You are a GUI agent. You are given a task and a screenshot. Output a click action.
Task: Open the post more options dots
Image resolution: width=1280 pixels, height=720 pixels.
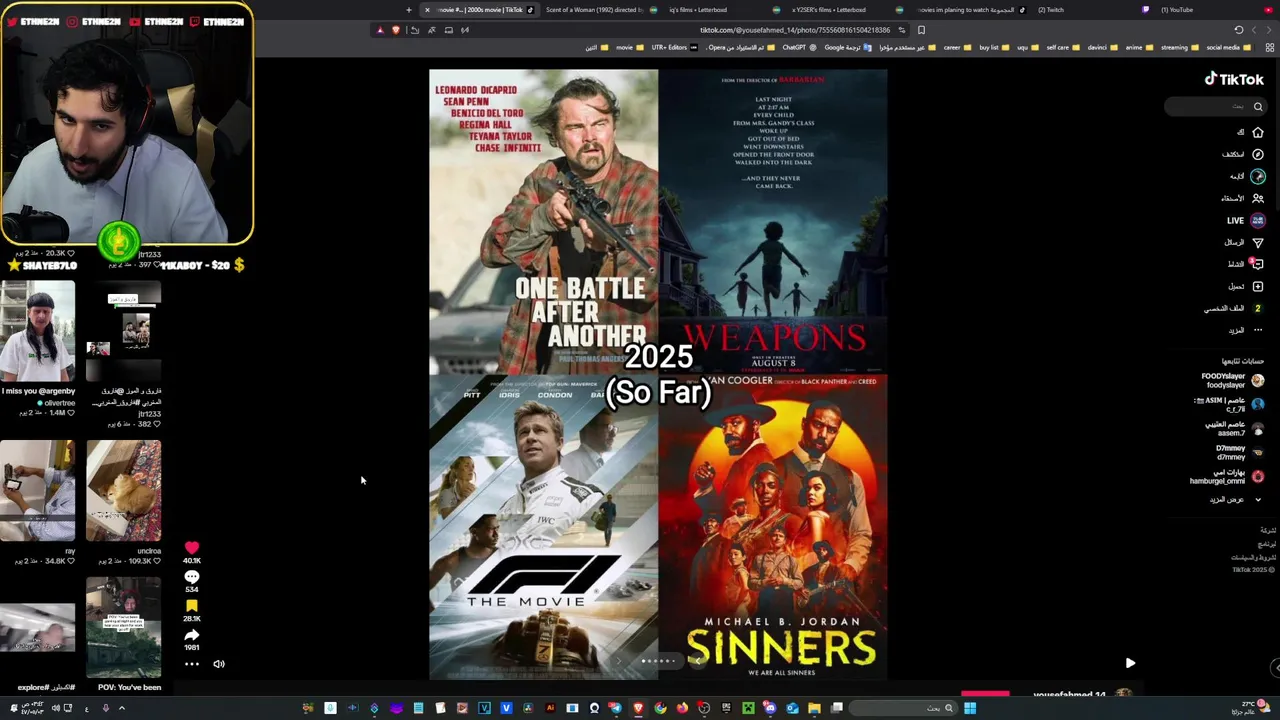192,664
